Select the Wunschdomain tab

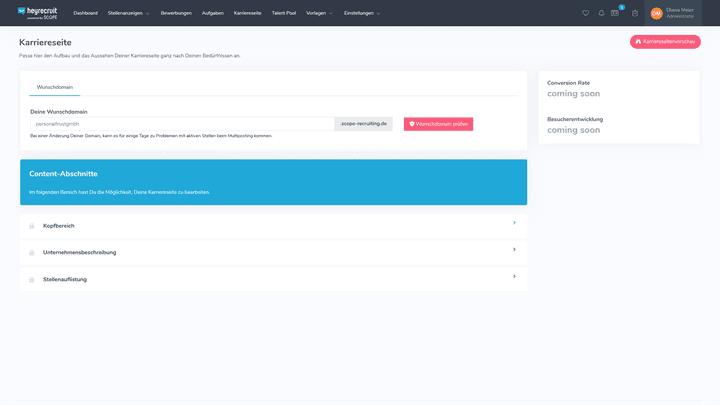pos(55,87)
